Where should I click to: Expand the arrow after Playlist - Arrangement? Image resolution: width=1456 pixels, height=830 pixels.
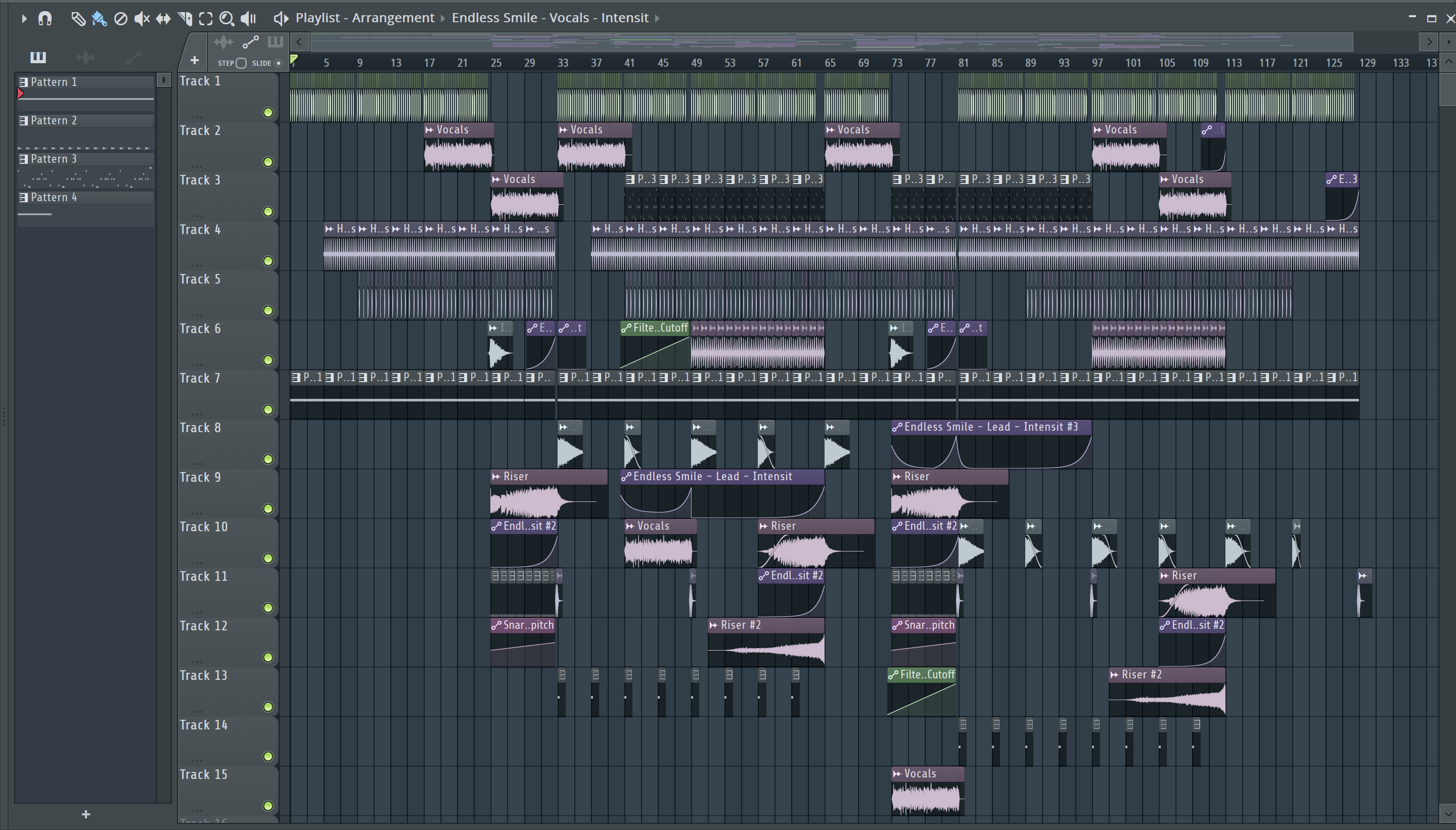point(442,19)
